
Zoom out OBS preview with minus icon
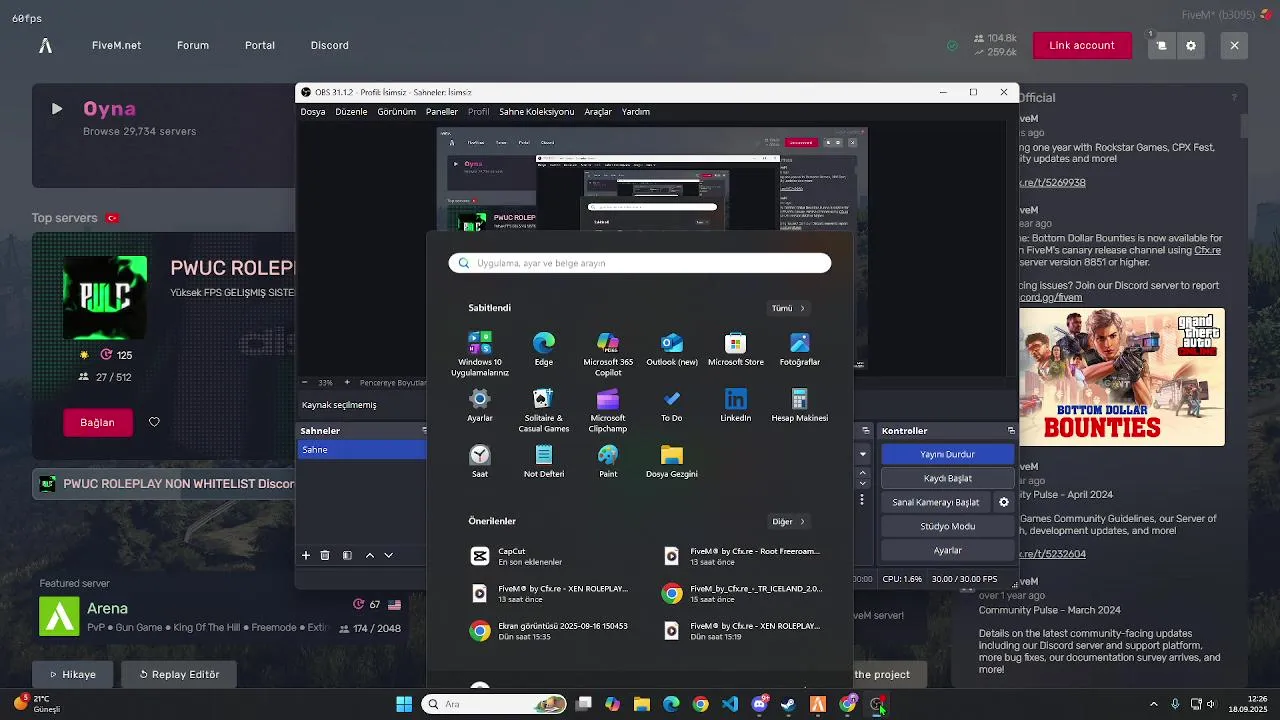pyautogui.click(x=305, y=382)
